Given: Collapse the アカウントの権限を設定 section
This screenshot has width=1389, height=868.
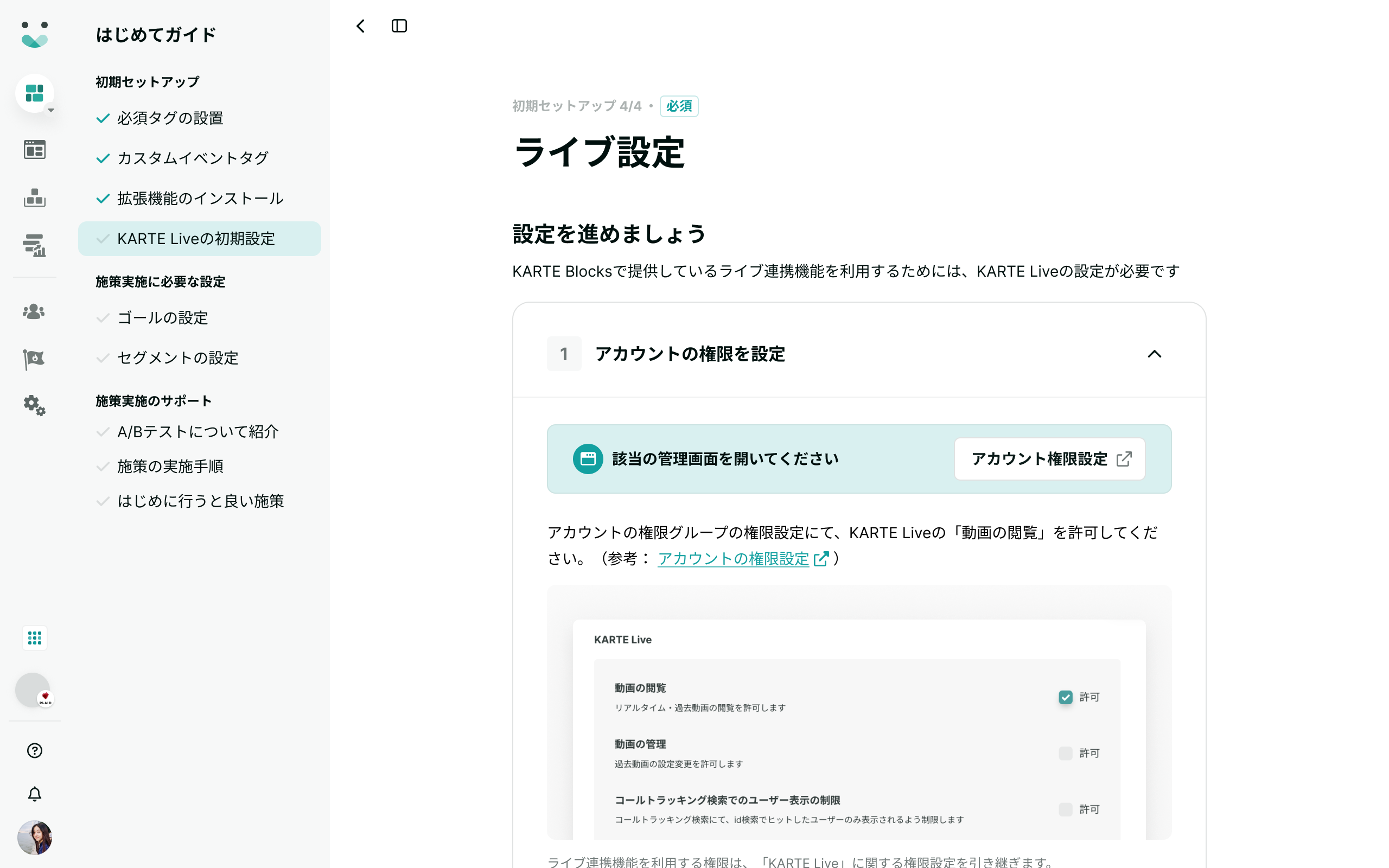Looking at the screenshot, I should [1154, 354].
